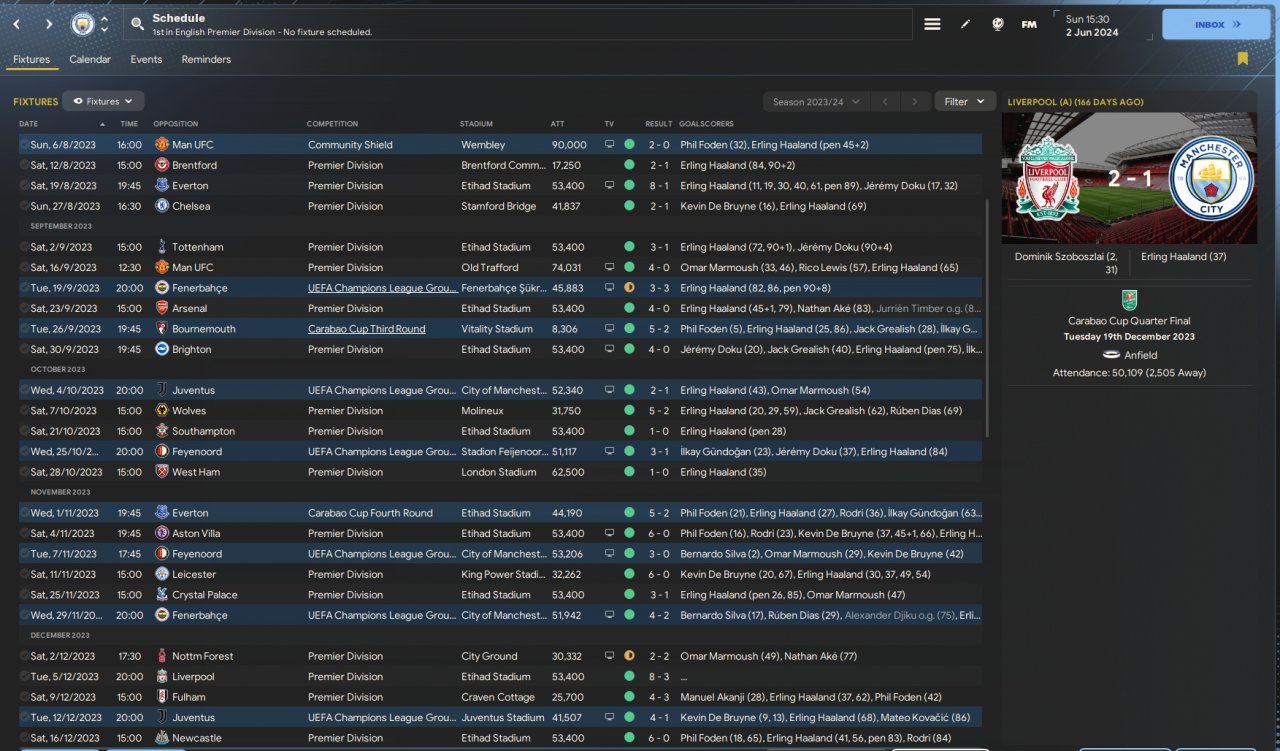Viewport: 1280px width, 751px height.
Task: Switch to the Calendar tab
Action: [x=90, y=59]
